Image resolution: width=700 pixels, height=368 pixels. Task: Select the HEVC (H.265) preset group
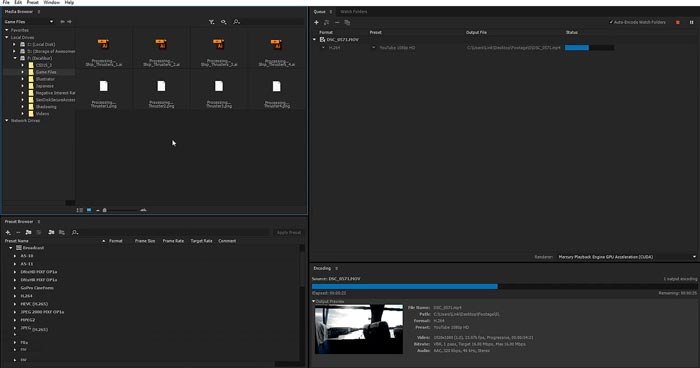click(34, 304)
